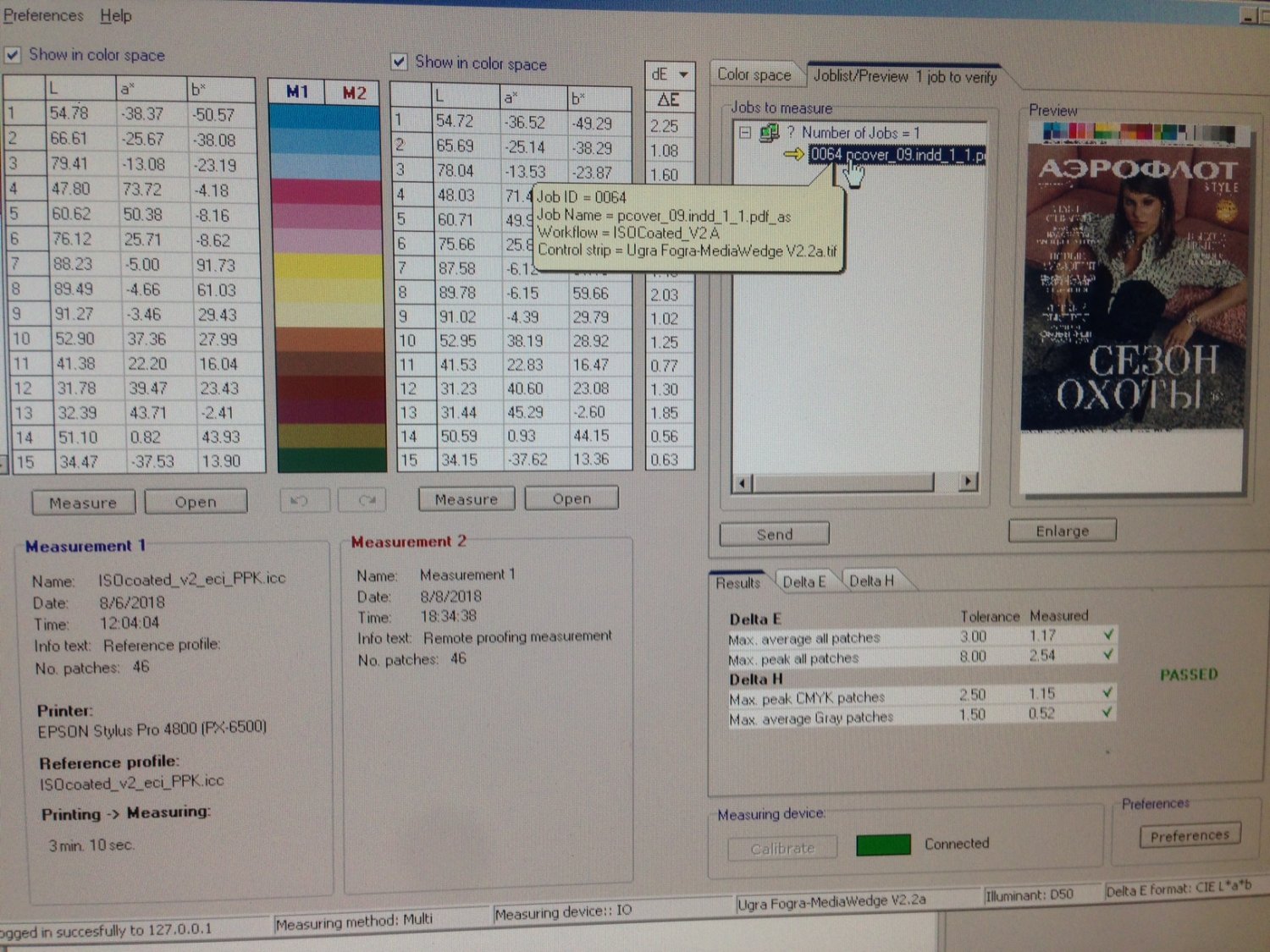Click the Calibrate button
Screen dimensions: 1270x952
tap(782, 848)
